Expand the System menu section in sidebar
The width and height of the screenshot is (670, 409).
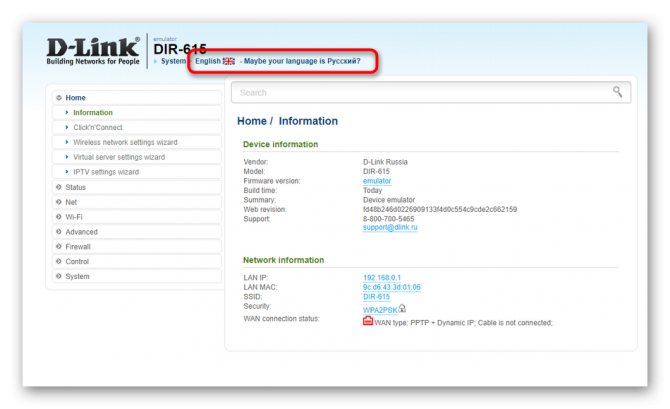137,277
